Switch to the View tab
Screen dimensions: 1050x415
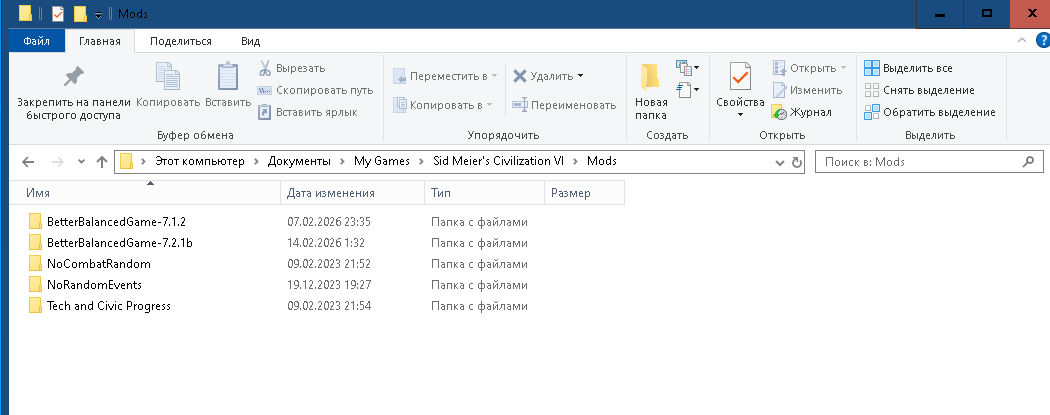coord(250,41)
